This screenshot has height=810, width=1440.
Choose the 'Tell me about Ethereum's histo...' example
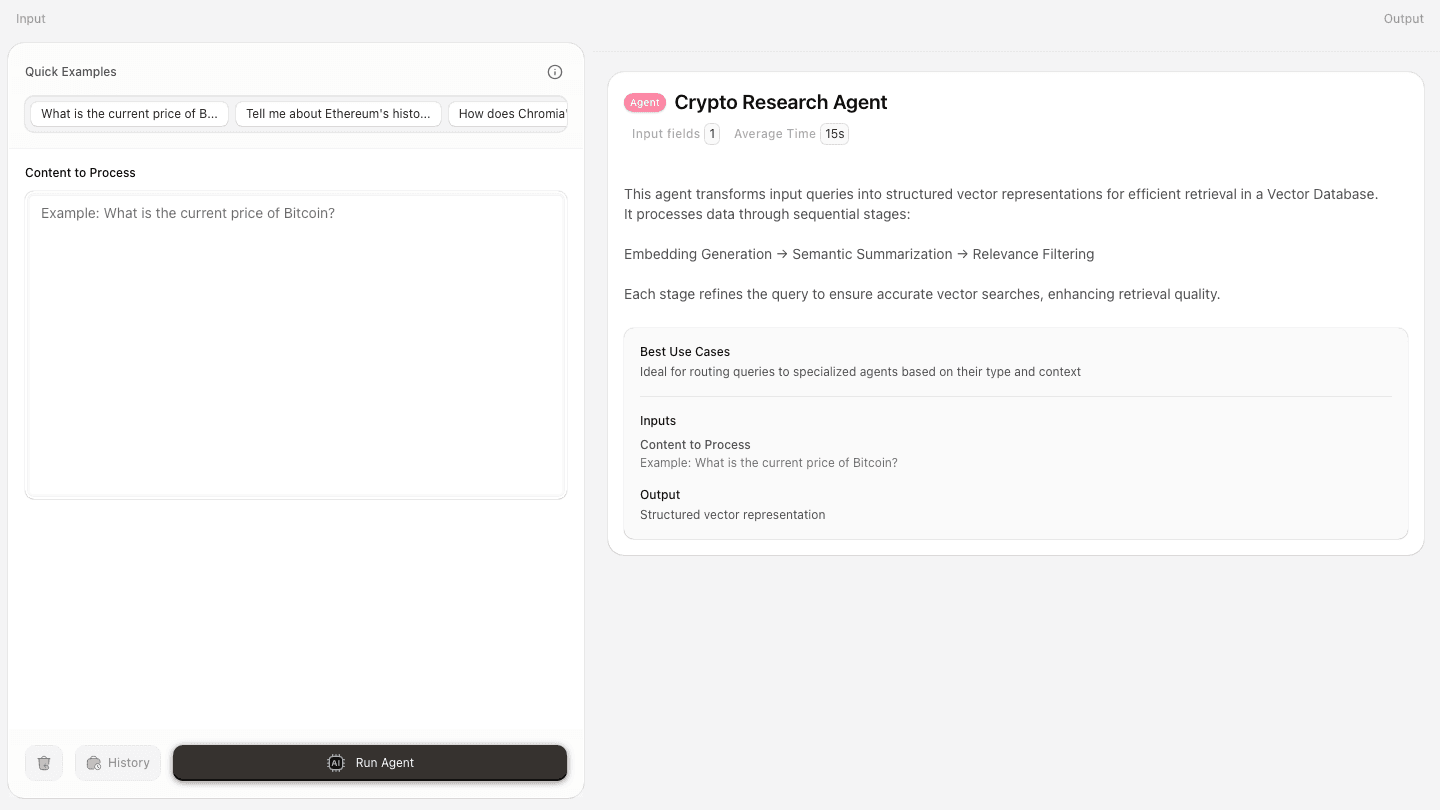[338, 114]
